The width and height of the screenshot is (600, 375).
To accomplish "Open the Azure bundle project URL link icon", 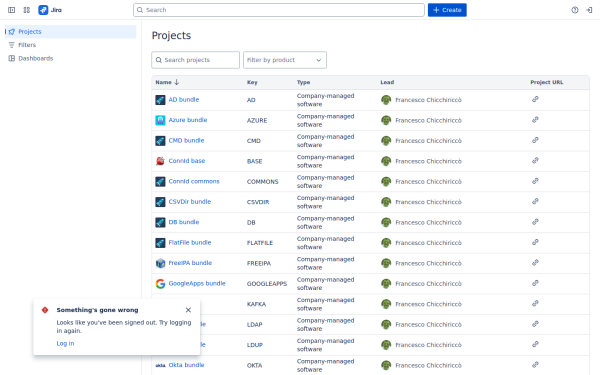I will point(535,120).
